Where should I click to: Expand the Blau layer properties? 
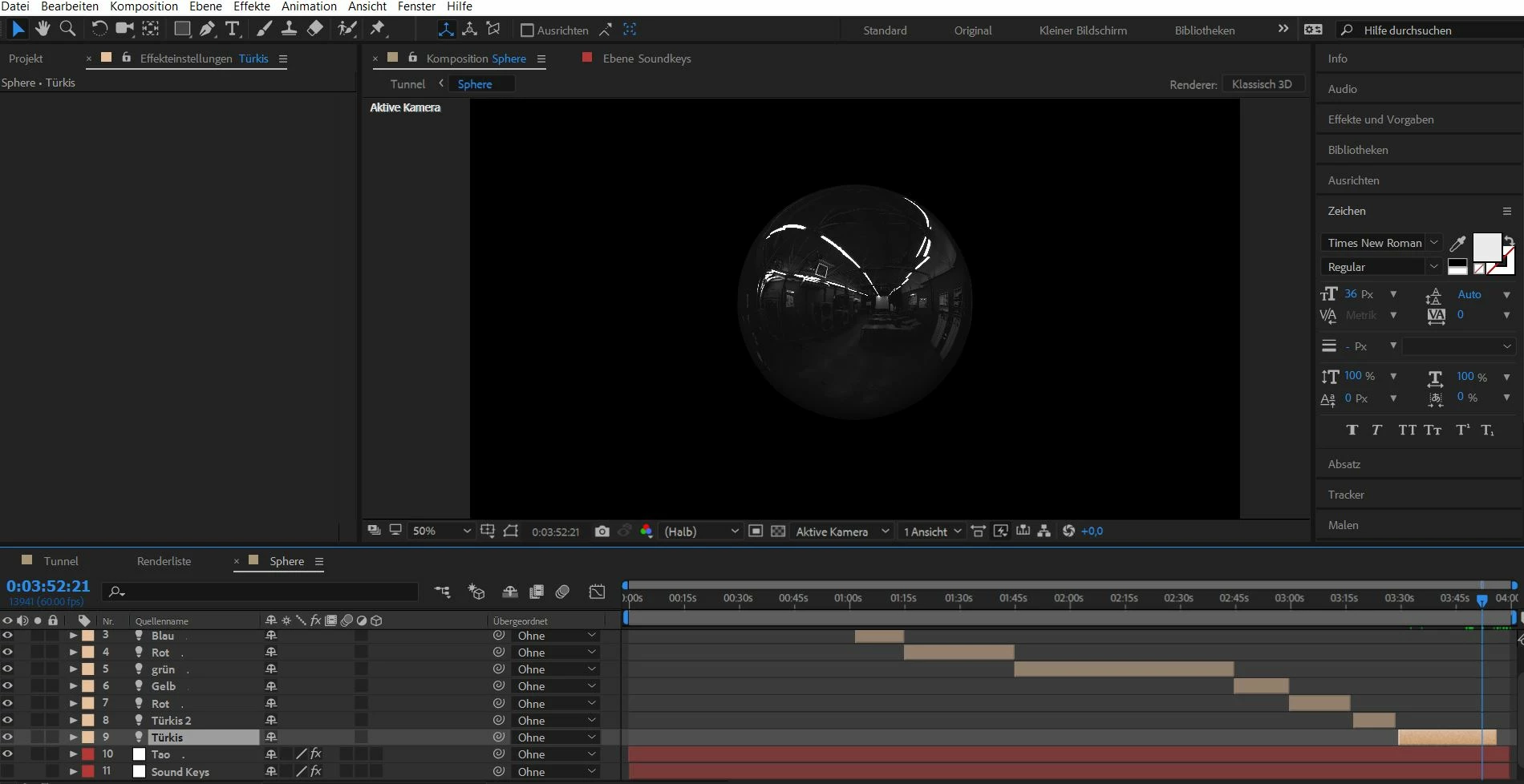tap(73, 636)
